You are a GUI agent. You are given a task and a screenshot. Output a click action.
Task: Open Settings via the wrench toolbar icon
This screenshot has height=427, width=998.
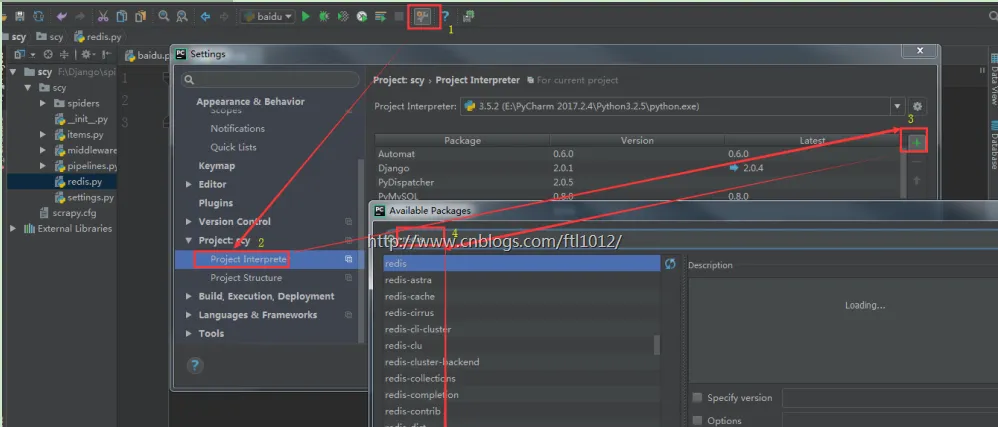click(421, 17)
